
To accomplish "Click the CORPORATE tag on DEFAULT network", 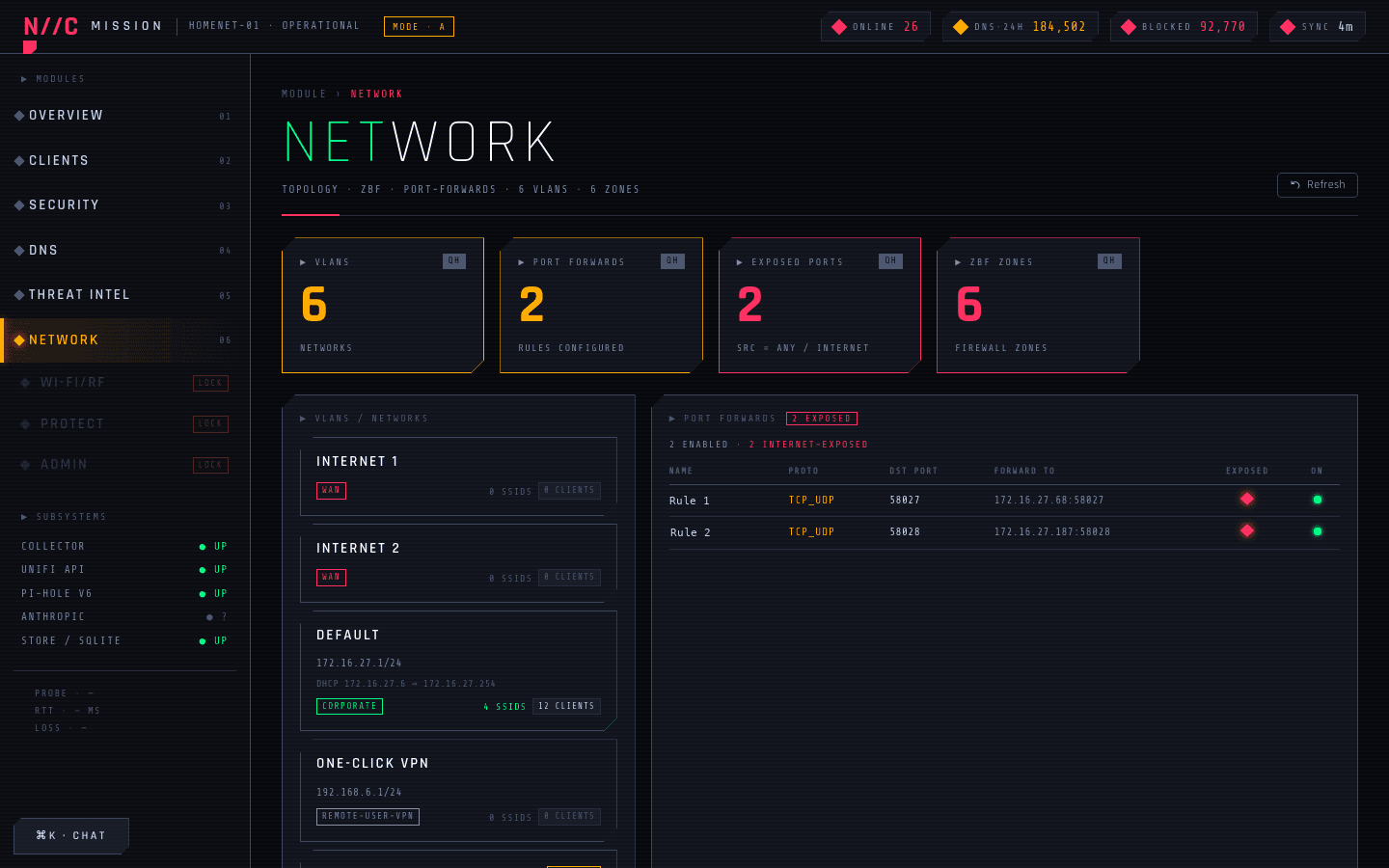I will point(349,706).
